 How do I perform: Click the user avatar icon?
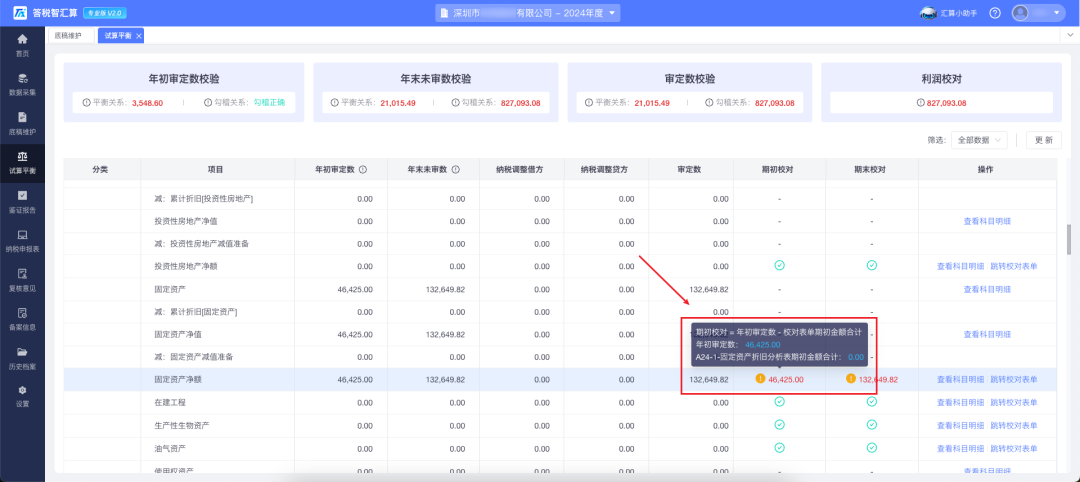(x=1020, y=13)
